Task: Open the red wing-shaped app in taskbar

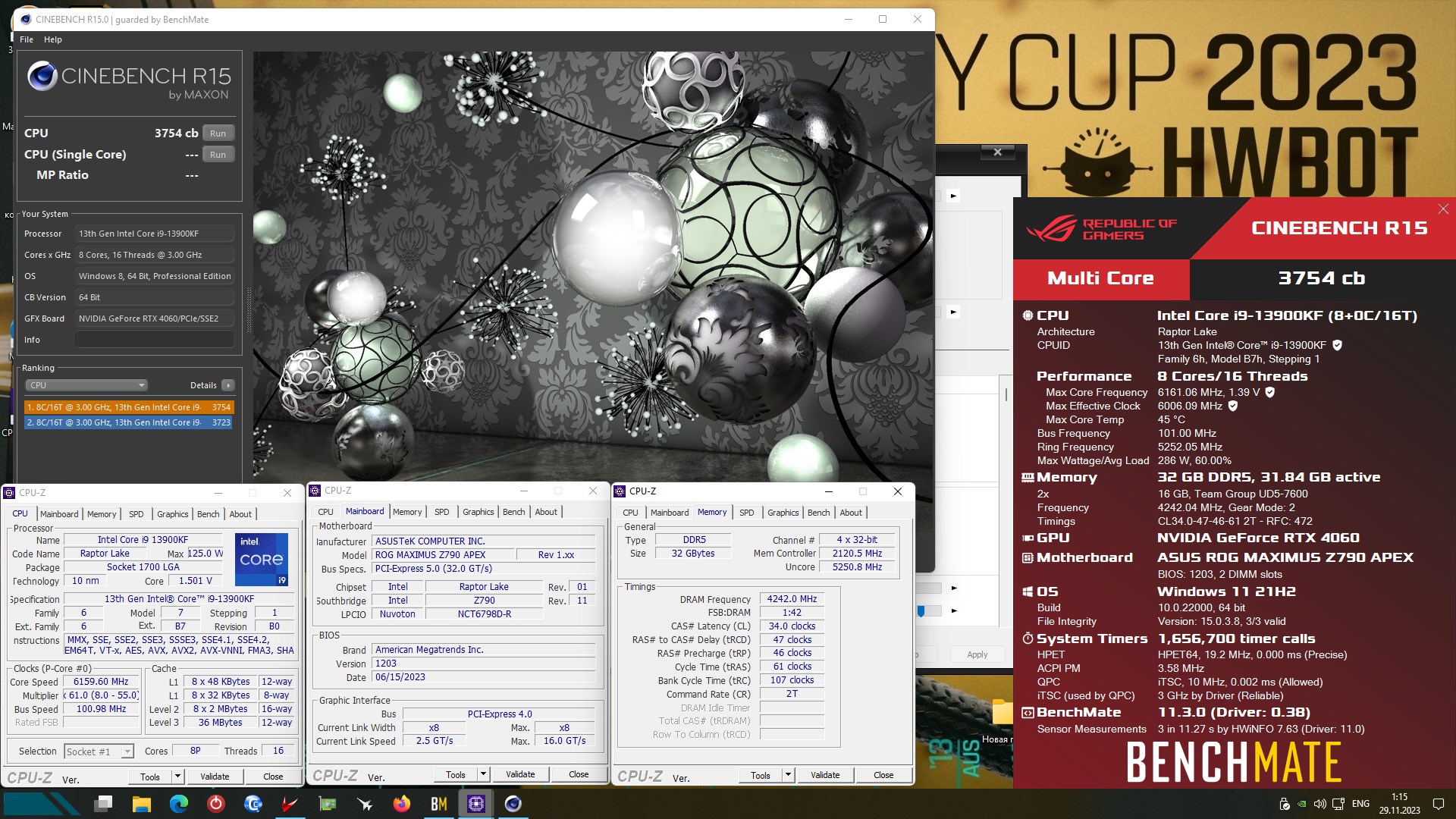Action: [x=290, y=804]
